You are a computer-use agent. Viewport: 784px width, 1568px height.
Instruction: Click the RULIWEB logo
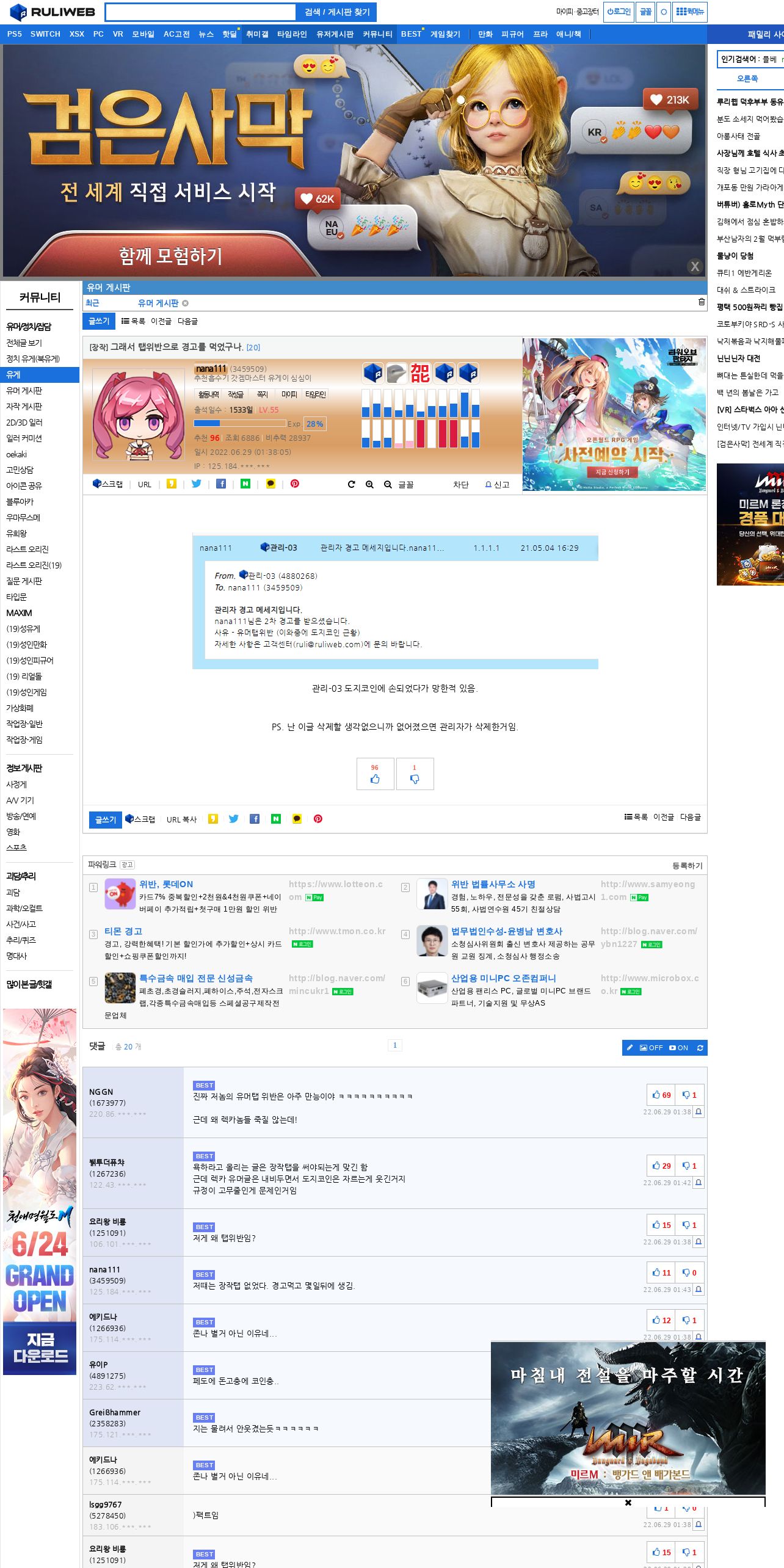[53, 12]
